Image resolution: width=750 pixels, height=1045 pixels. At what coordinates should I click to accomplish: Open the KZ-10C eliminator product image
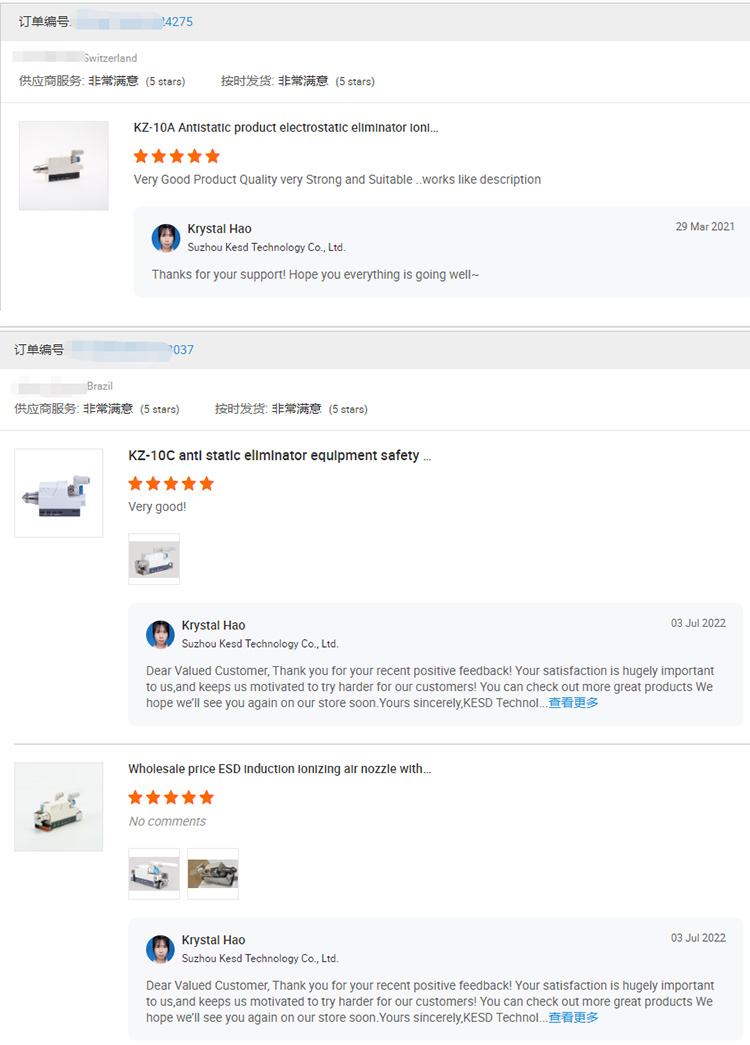pyautogui.click(x=59, y=493)
